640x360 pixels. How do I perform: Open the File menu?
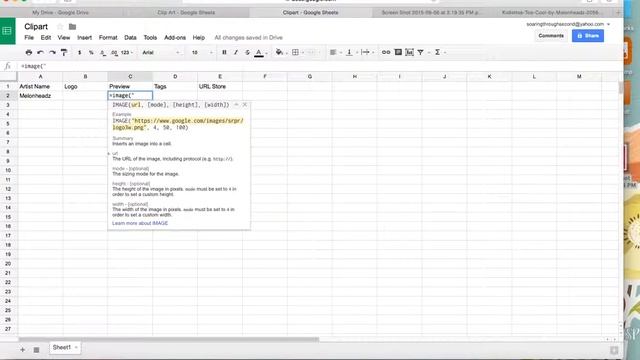[x=29, y=38]
